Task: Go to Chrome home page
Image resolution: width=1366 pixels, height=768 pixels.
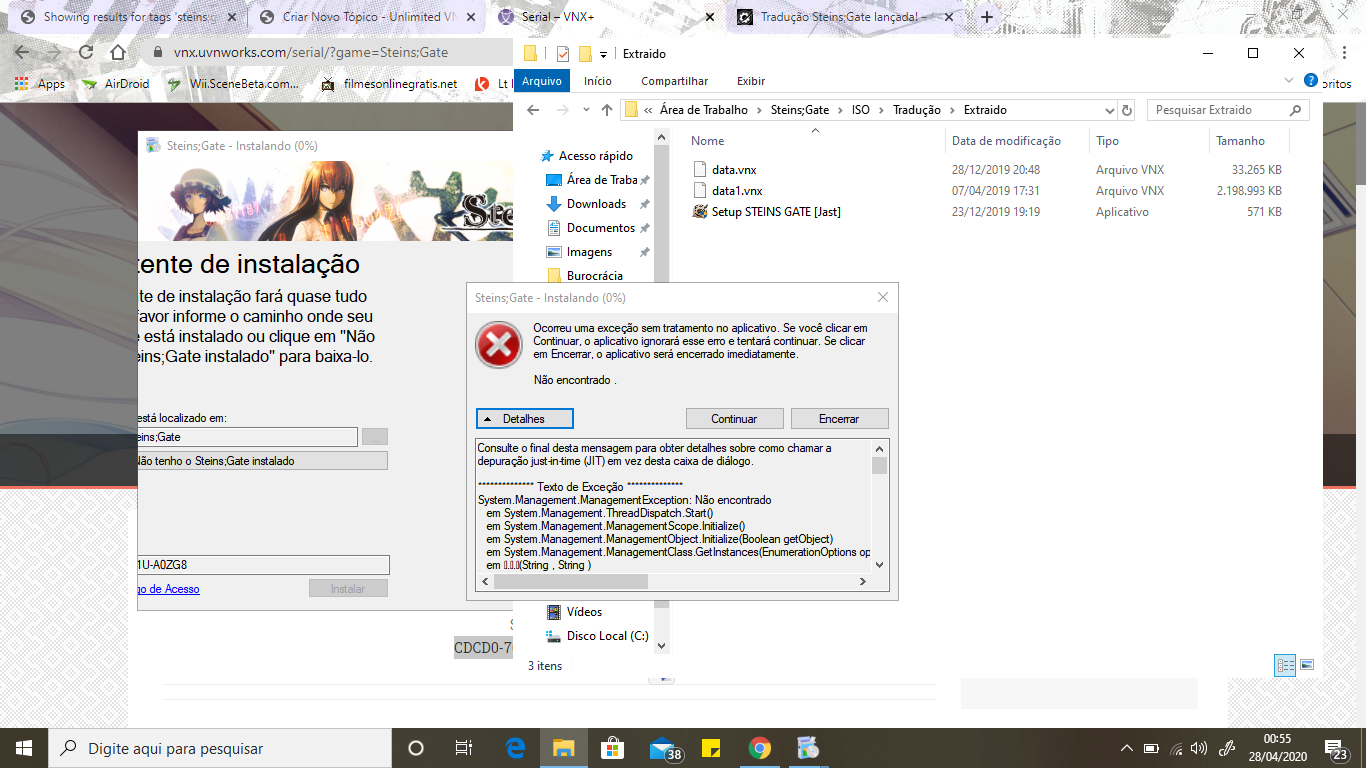Action: (118, 52)
